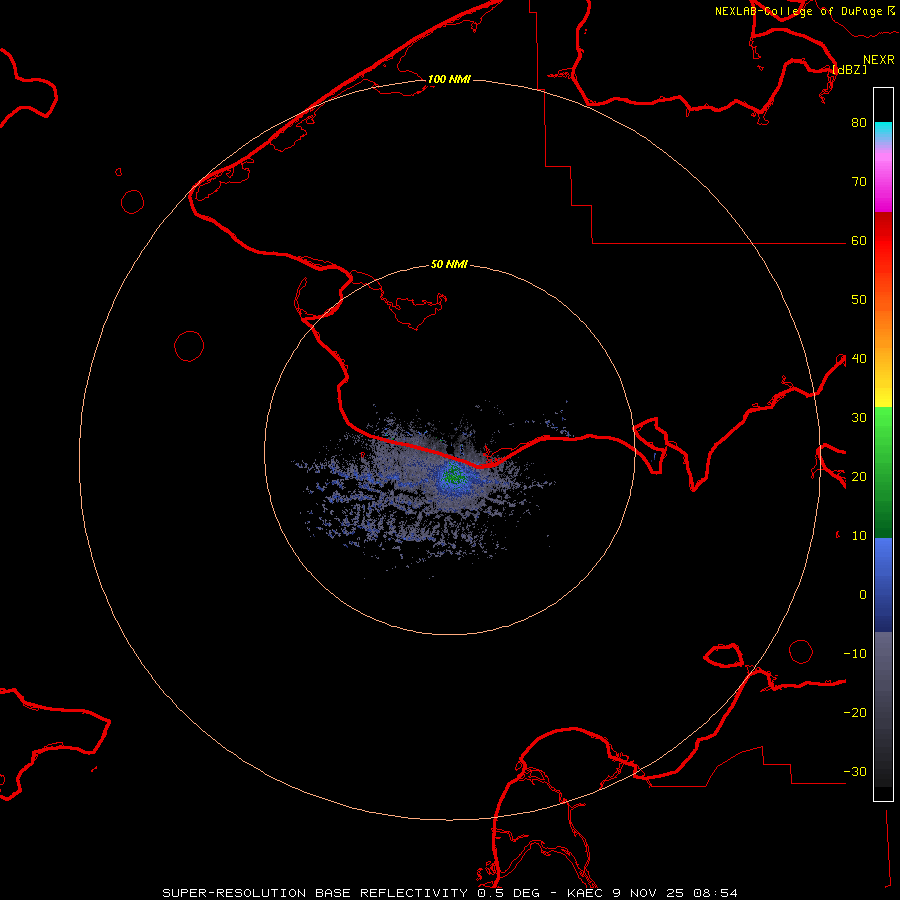Click the Super-Resolution Base Reflectivity caption text
This screenshot has width=900, height=900.
pos(315,893)
